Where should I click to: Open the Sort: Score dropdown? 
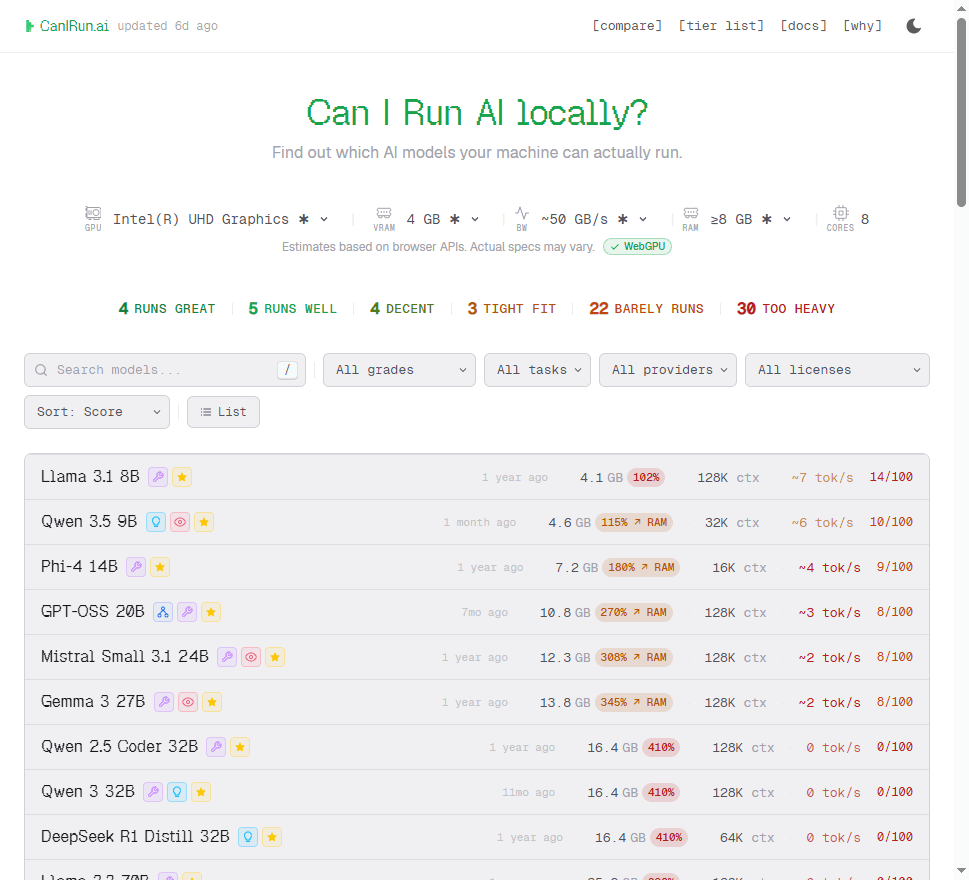coord(96,411)
